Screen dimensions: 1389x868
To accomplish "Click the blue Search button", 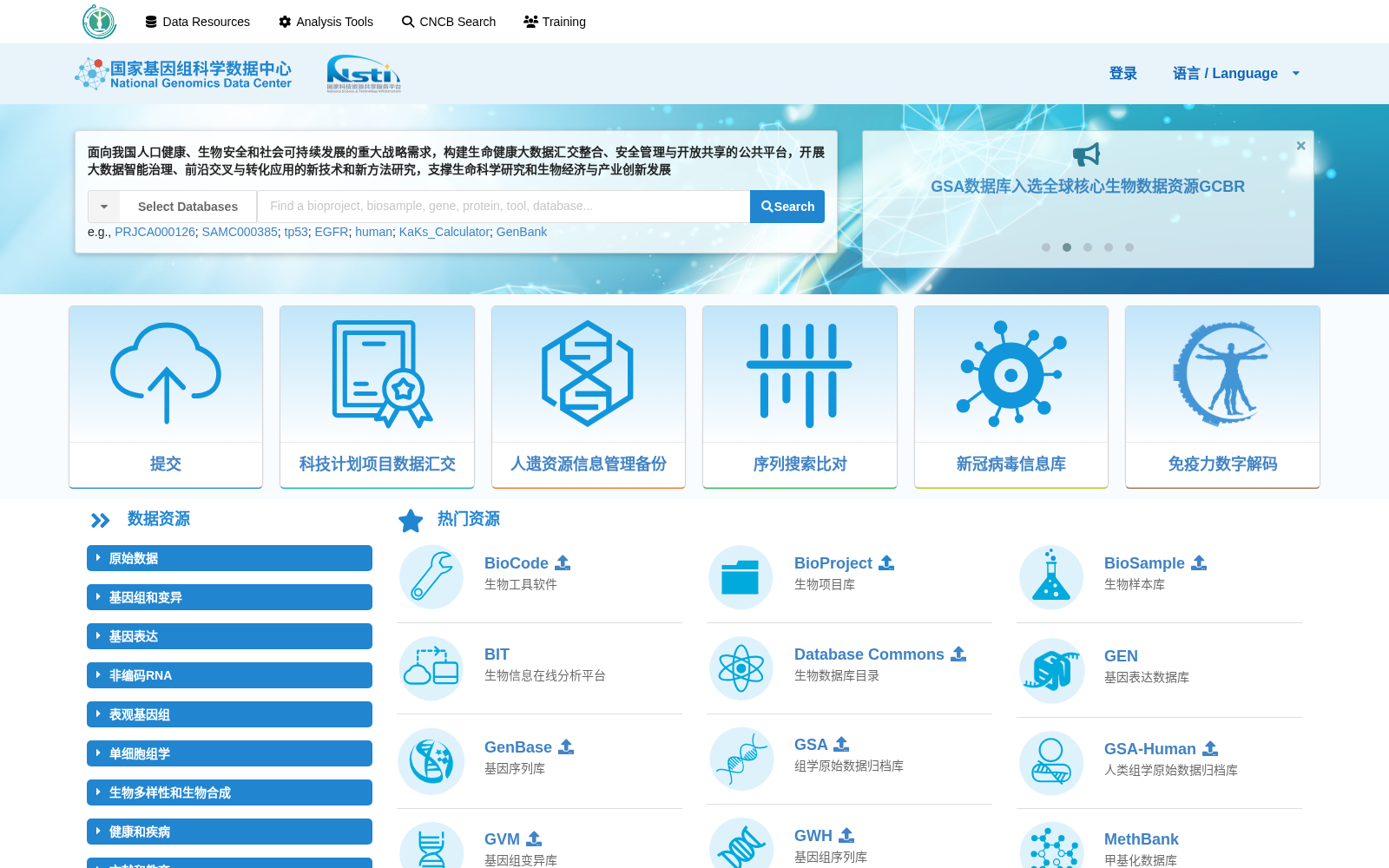I will [x=787, y=207].
